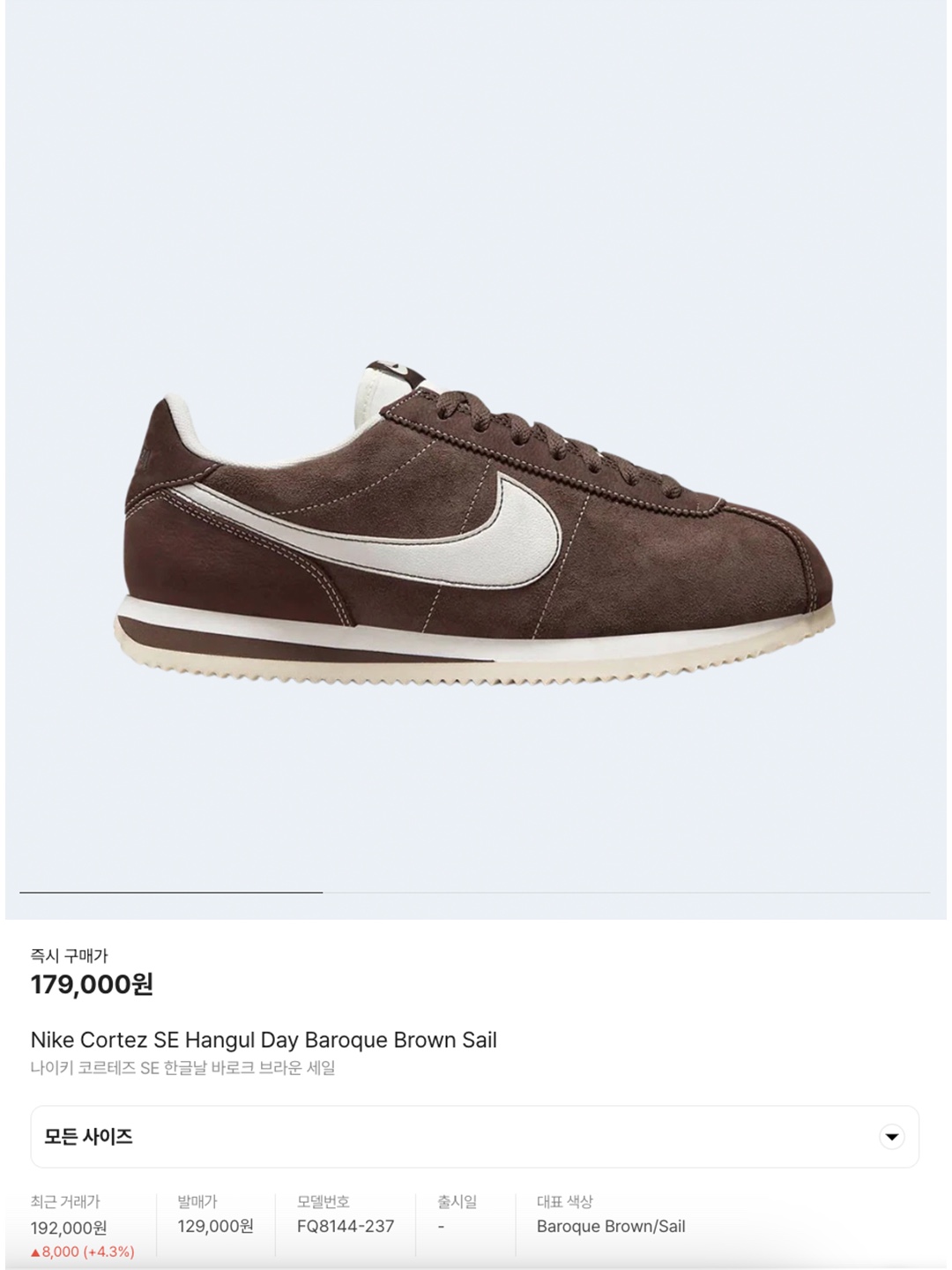Click the red up-triangle price change icon
Screen dimensions: 952x1270
[35, 1252]
